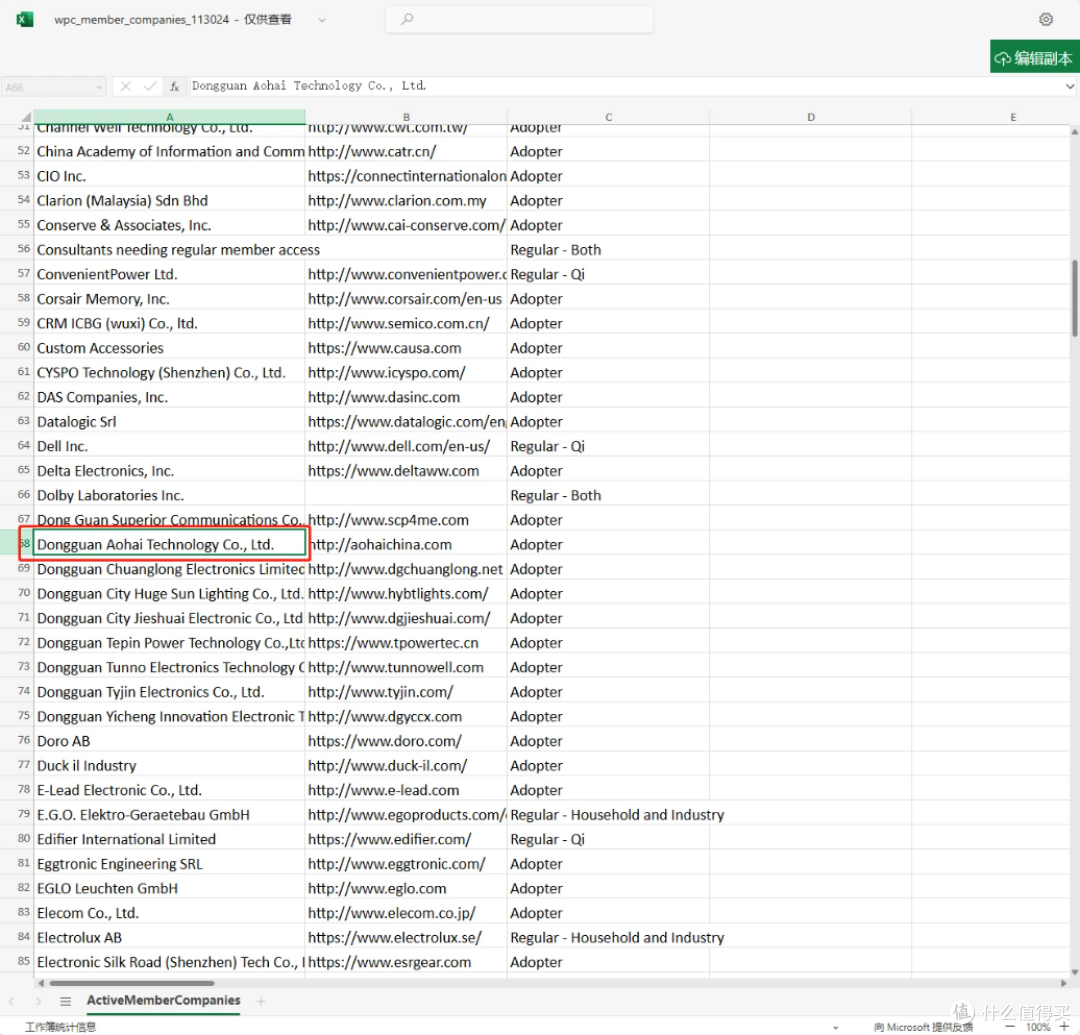Click the https://www.causa.com cell
The width and height of the screenshot is (1080, 1035).
pos(406,348)
